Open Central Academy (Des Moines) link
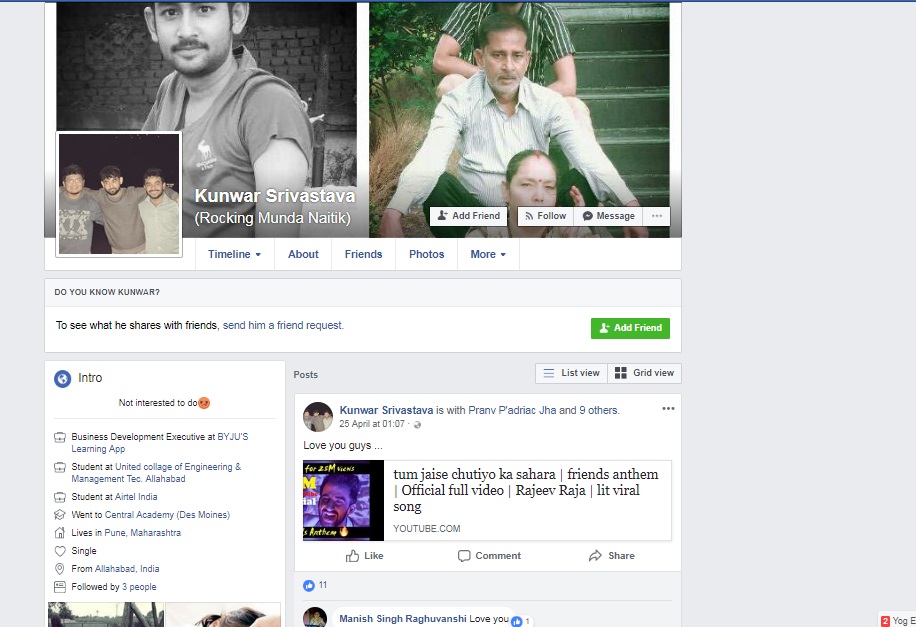Screen dimensions: 916x627 167,515
